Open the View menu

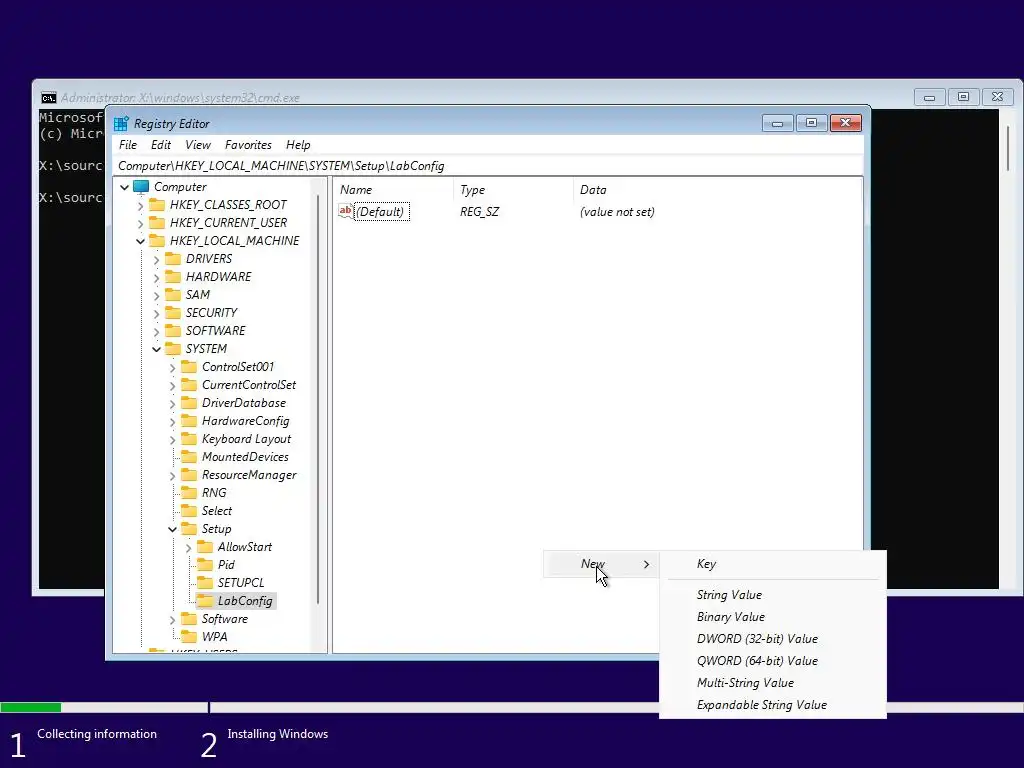[198, 145]
